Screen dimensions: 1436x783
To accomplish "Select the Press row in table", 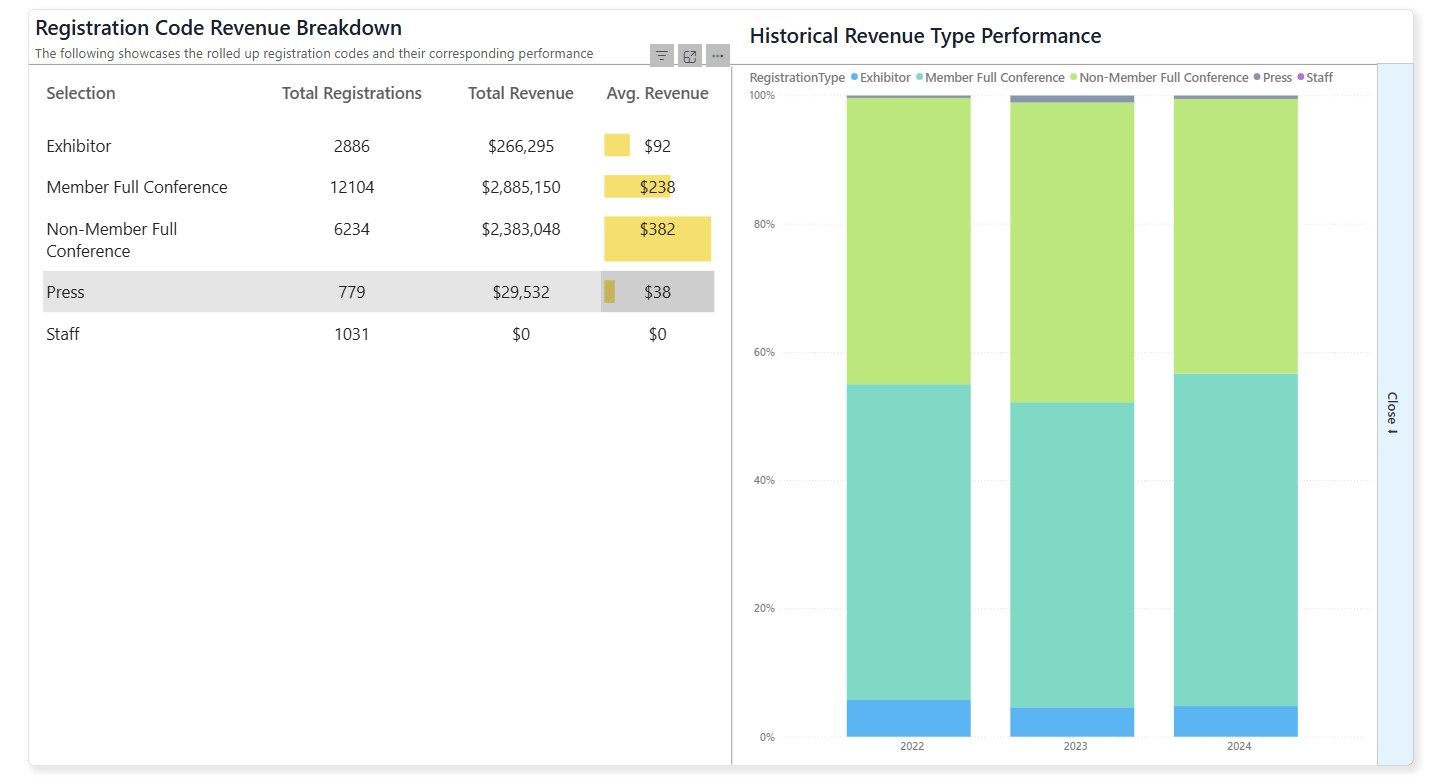I will 66,292.
